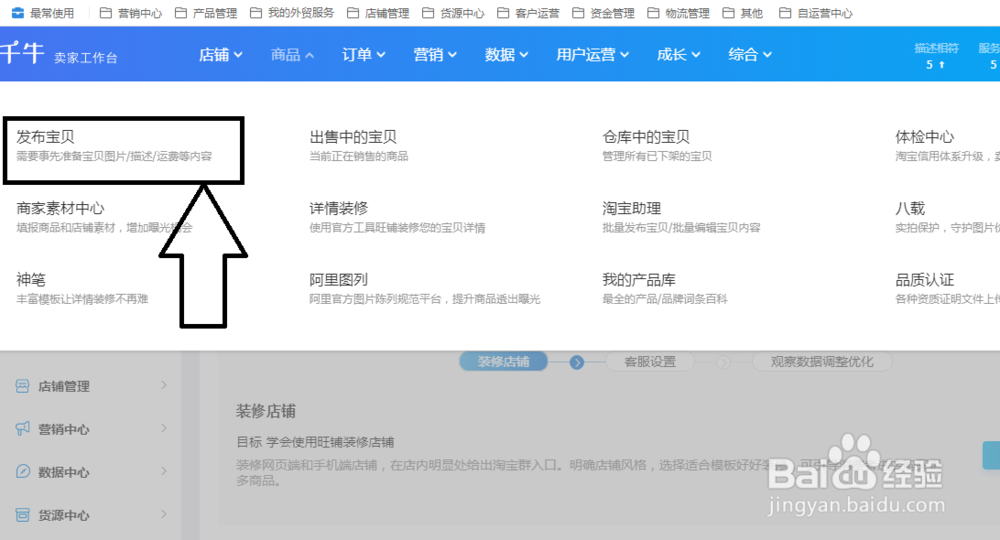Open the 我的外贸服务 bookmark folder

291,13
